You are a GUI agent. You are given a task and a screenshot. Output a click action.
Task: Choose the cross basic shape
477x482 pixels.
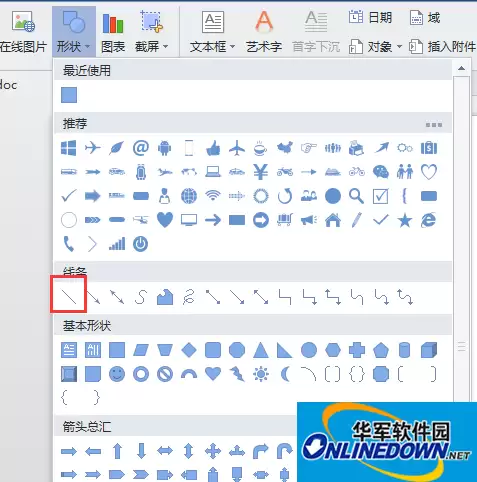(x=357, y=350)
